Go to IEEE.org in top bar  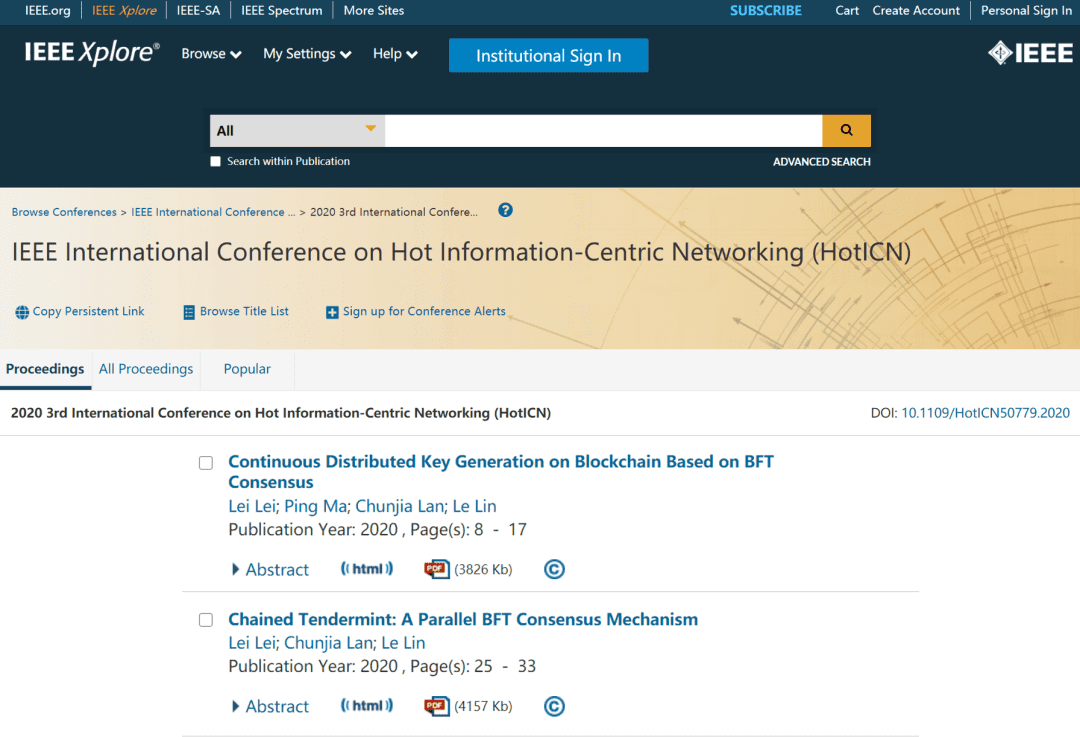48,10
